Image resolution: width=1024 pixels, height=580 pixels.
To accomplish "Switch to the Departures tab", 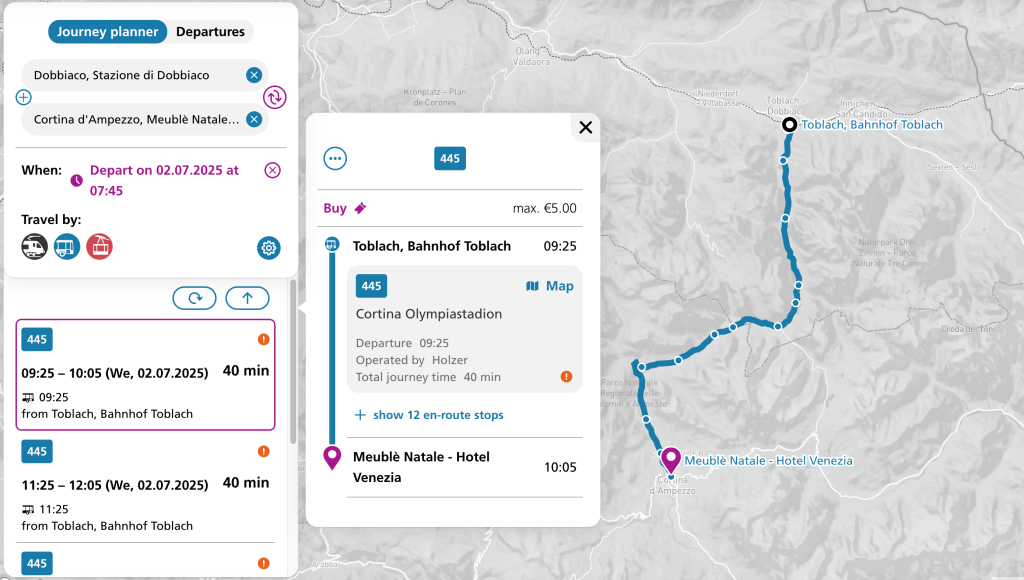I will click(x=210, y=32).
